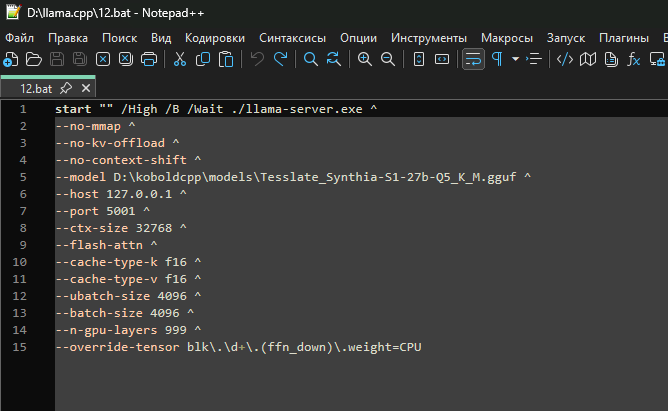
Task: Cut selection with the scissors icon
Action: (x=180, y=59)
